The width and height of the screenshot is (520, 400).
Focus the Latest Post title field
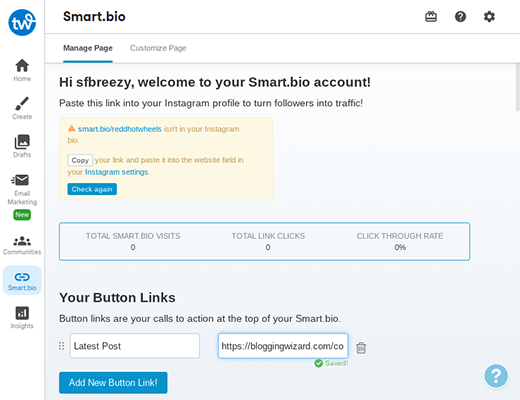click(135, 346)
